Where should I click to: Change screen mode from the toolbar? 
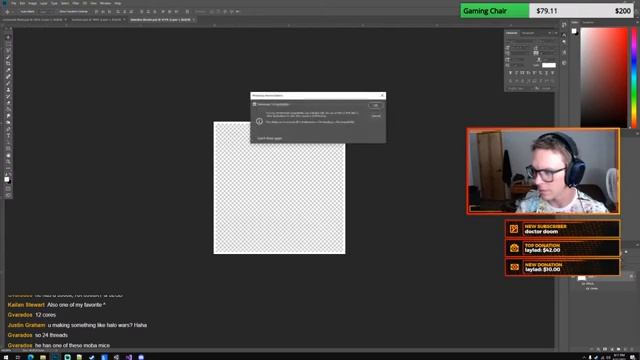coord(8,195)
